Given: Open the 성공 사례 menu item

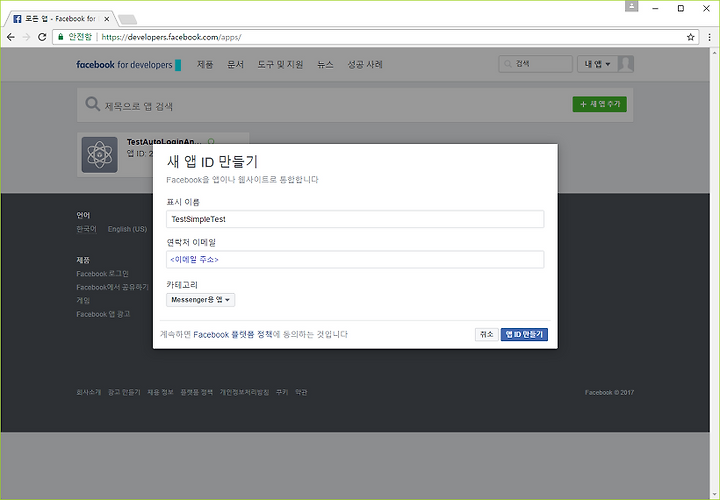Looking at the screenshot, I should pos(365,64).
